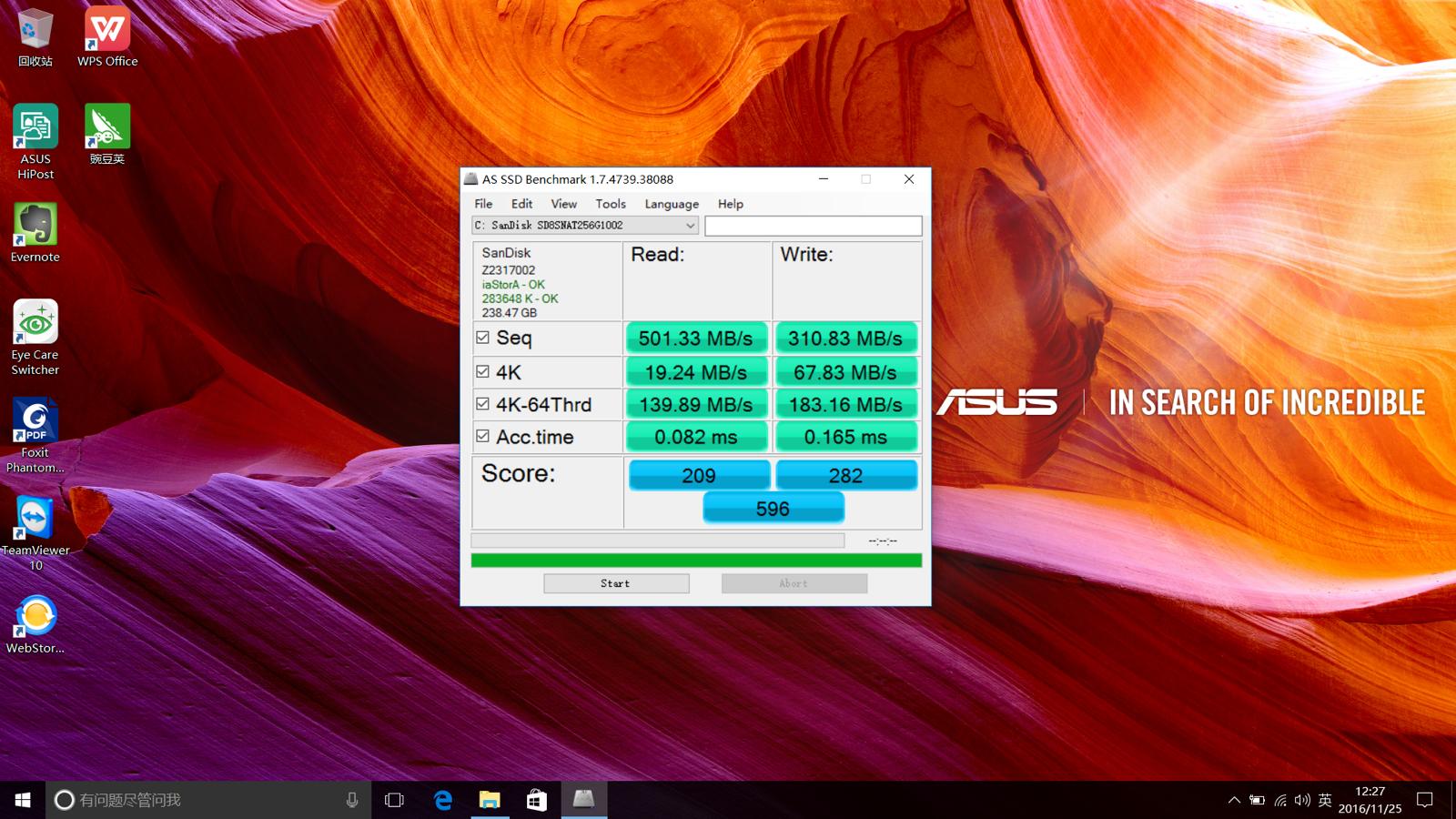Viewport: 1456px width, 819px height.
Task: Uncheck the Seq test checkbox
Action: point(482,338)
